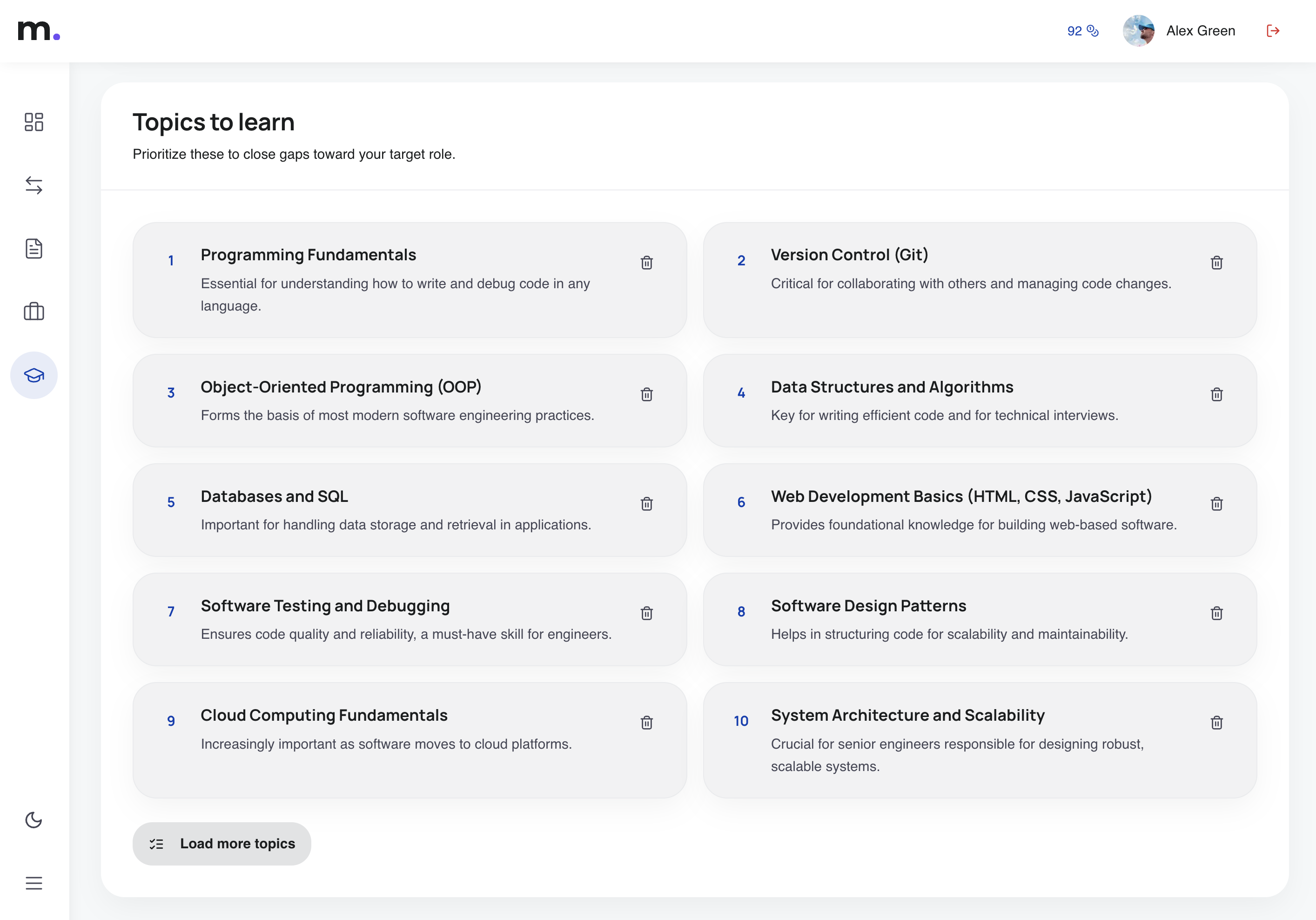Screen dimensions: 1316x920
Task: Toggle dark mode with the moon icon
Action: 34,819
